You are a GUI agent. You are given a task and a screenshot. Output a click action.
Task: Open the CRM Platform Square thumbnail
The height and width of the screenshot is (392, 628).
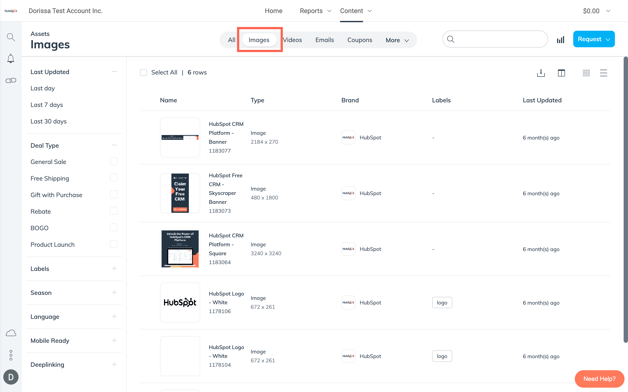point(180,249)
